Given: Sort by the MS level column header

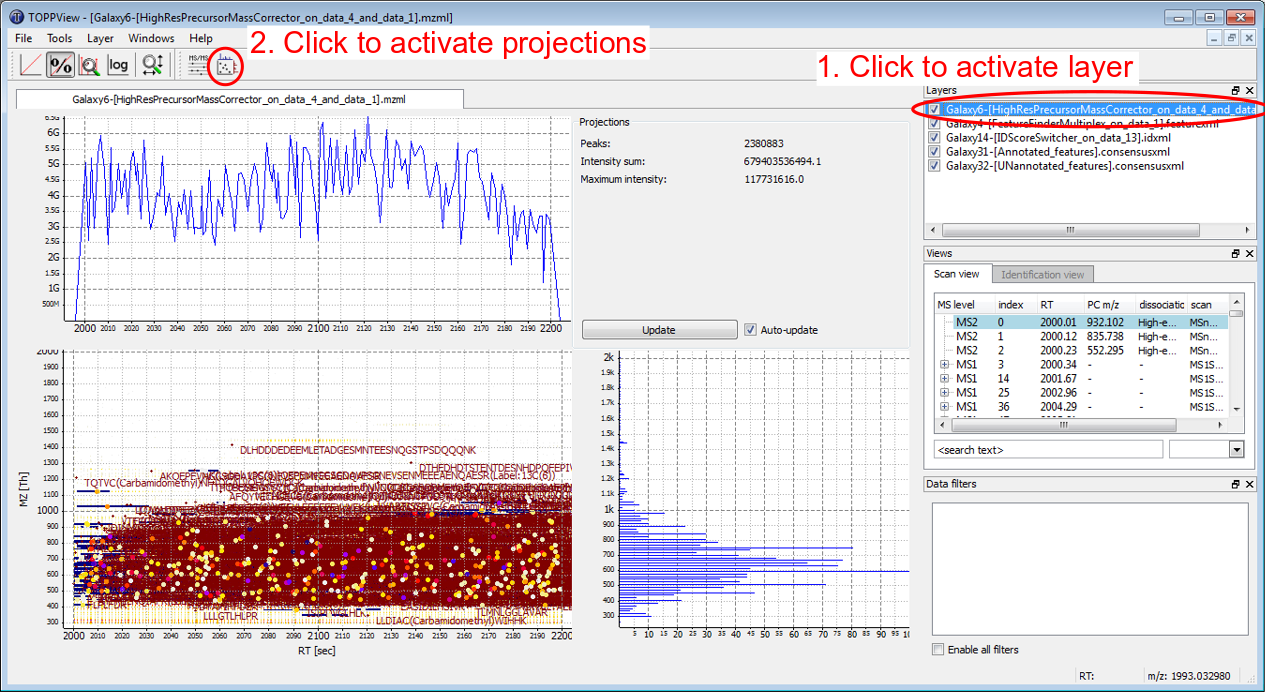Looking at the screenshot, I should tap(964, 304).
